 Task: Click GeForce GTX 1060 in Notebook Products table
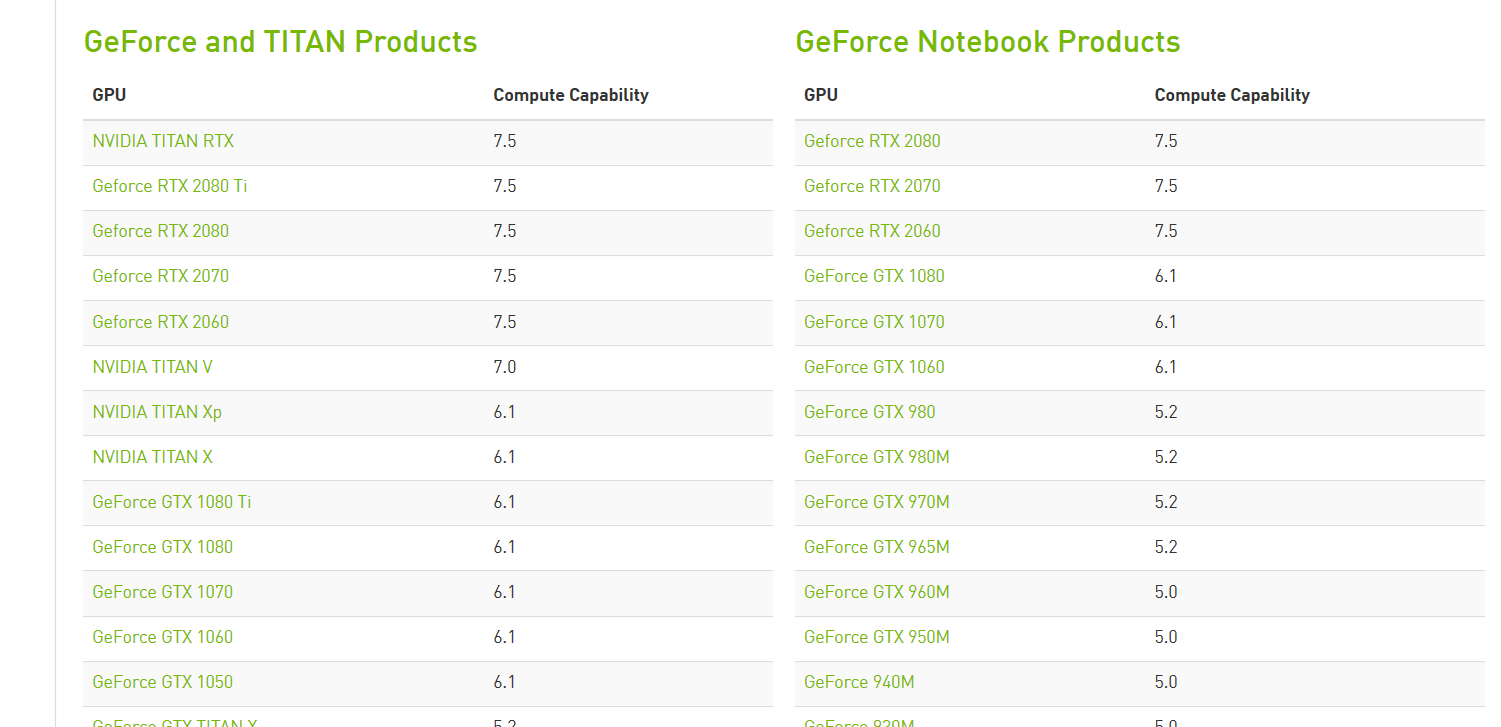tap(874, 367)
